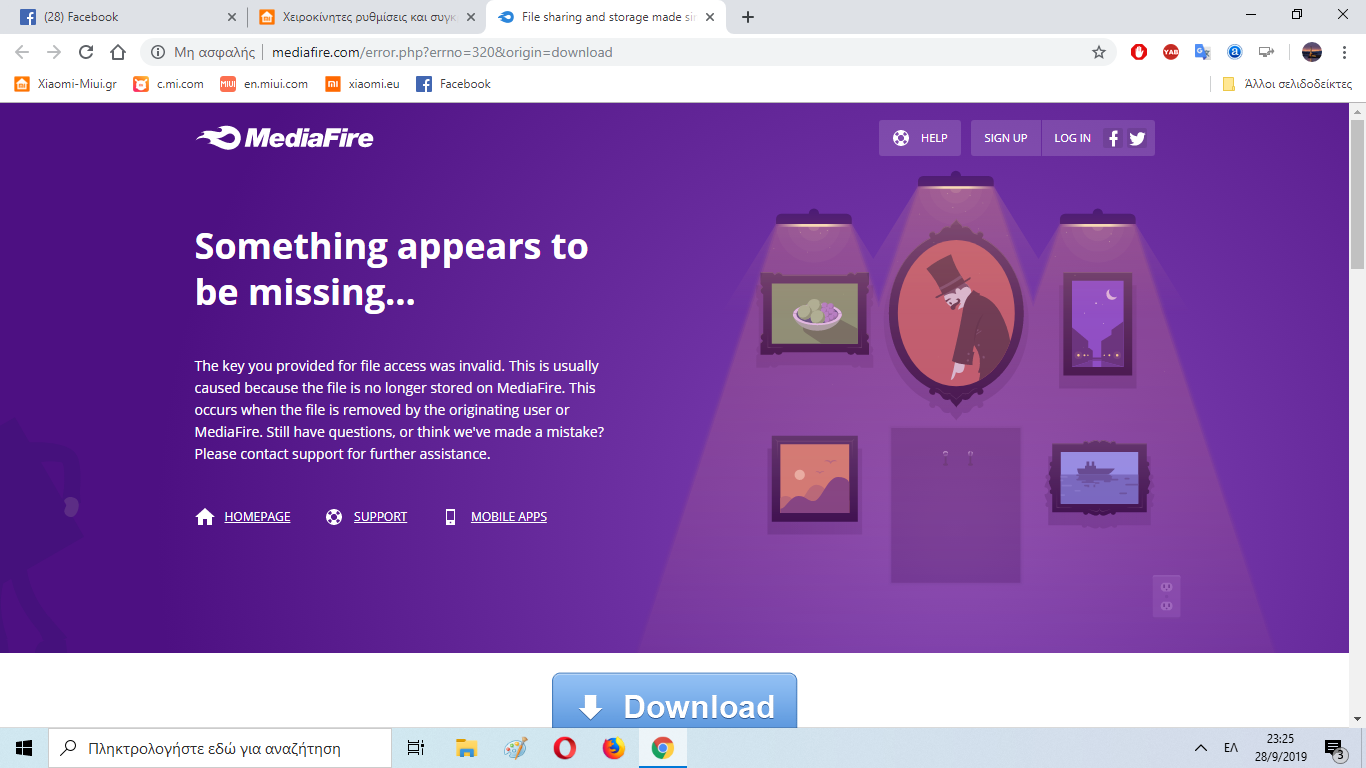Viewport: 1366px width, 768px height.
Task: Close the Facebook tab
Action: [x=232, y=17]
